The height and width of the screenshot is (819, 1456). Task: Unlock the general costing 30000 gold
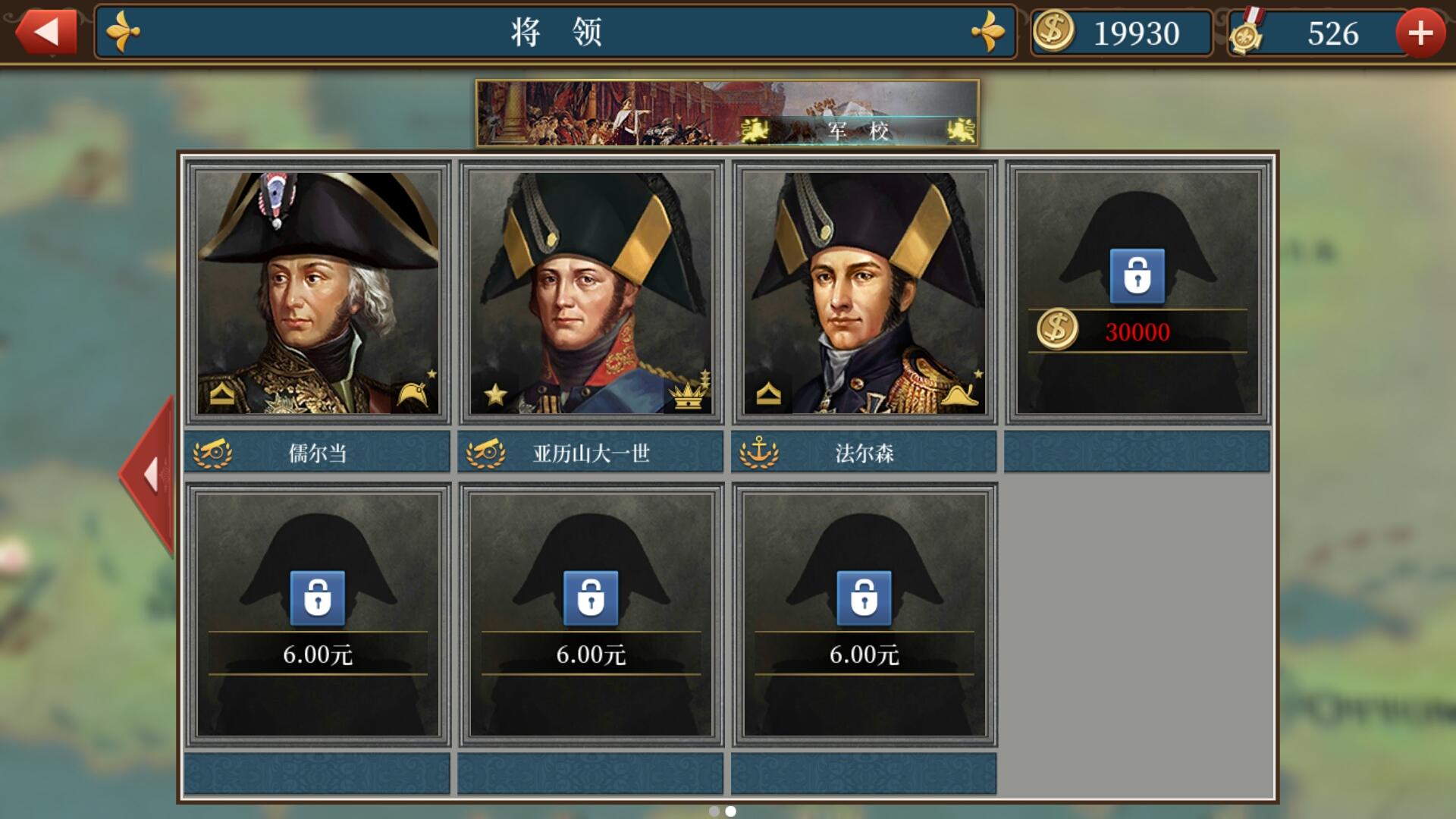(1137, 275)
